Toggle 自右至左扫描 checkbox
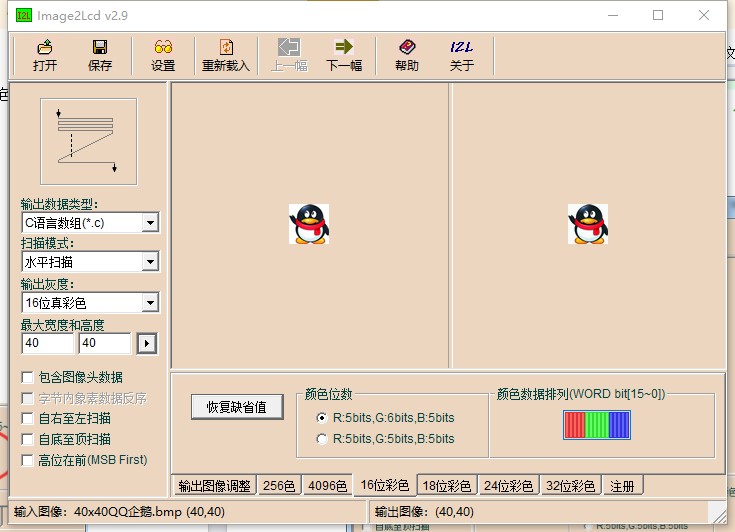 [28, 419]
